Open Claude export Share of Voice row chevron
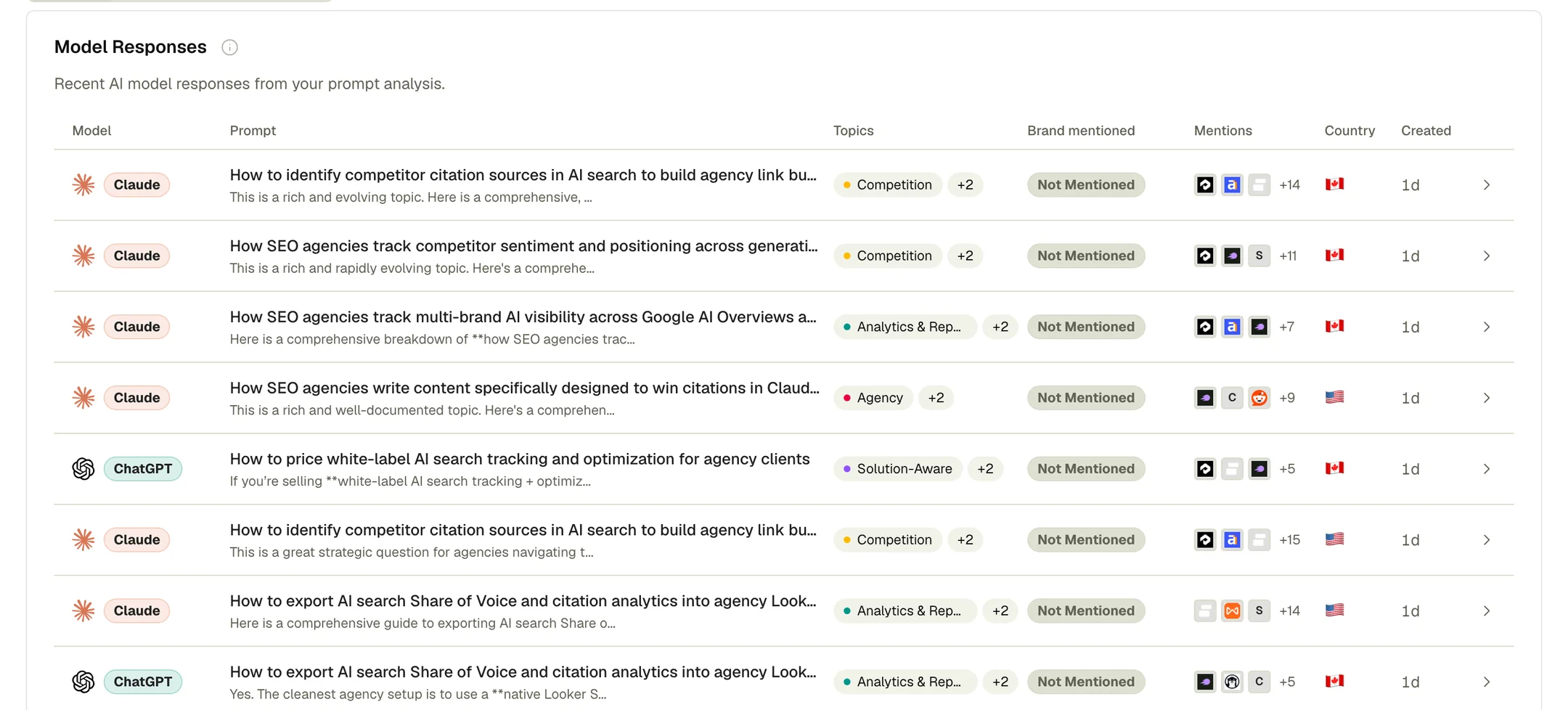 coord(1487,611)
